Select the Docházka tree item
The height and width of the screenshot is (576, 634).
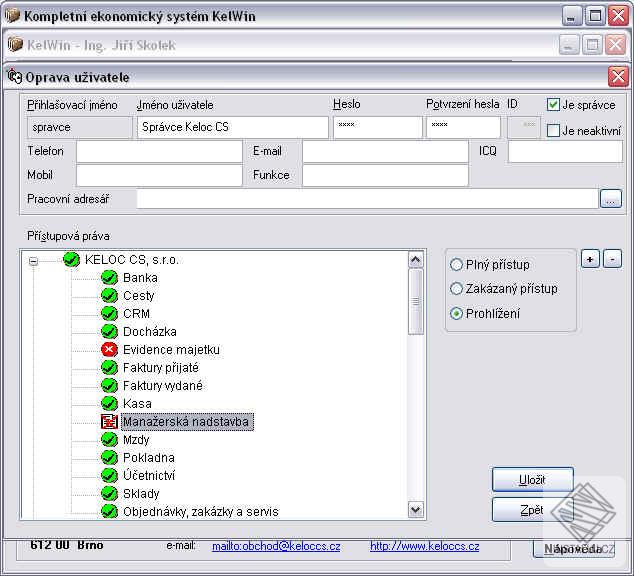tap(150, 331)
